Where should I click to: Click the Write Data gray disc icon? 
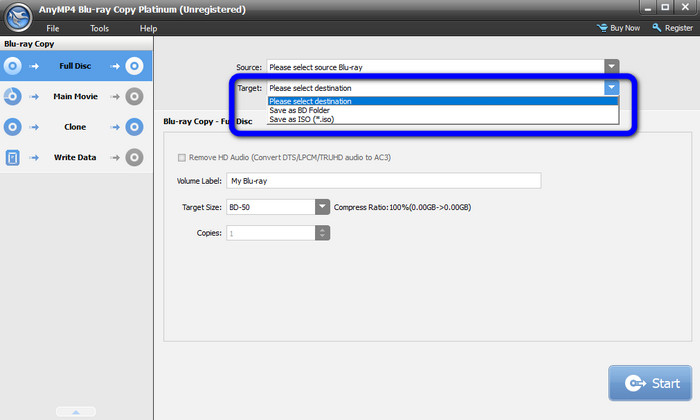134,157
